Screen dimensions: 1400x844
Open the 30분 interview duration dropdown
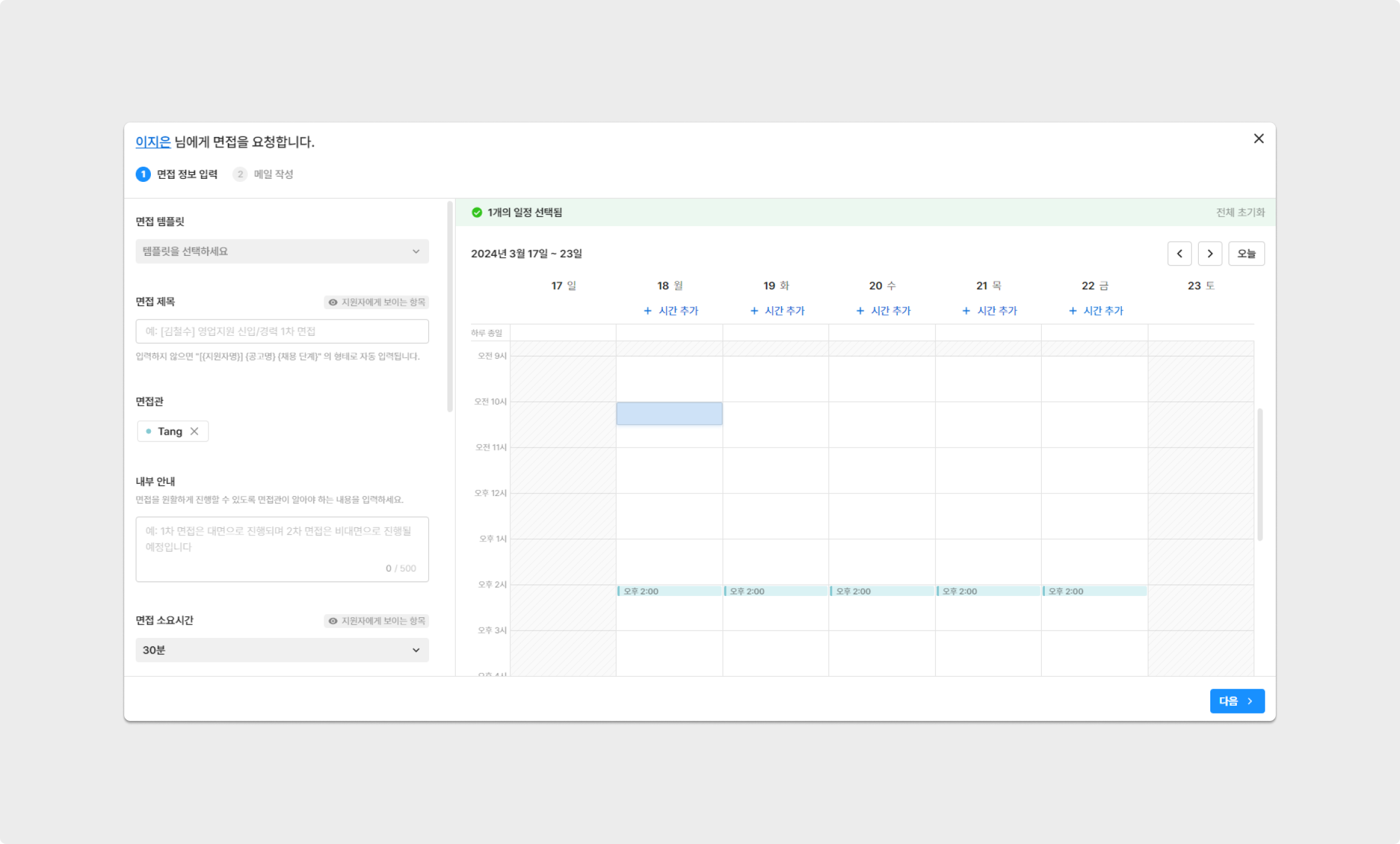coord(282,650)
